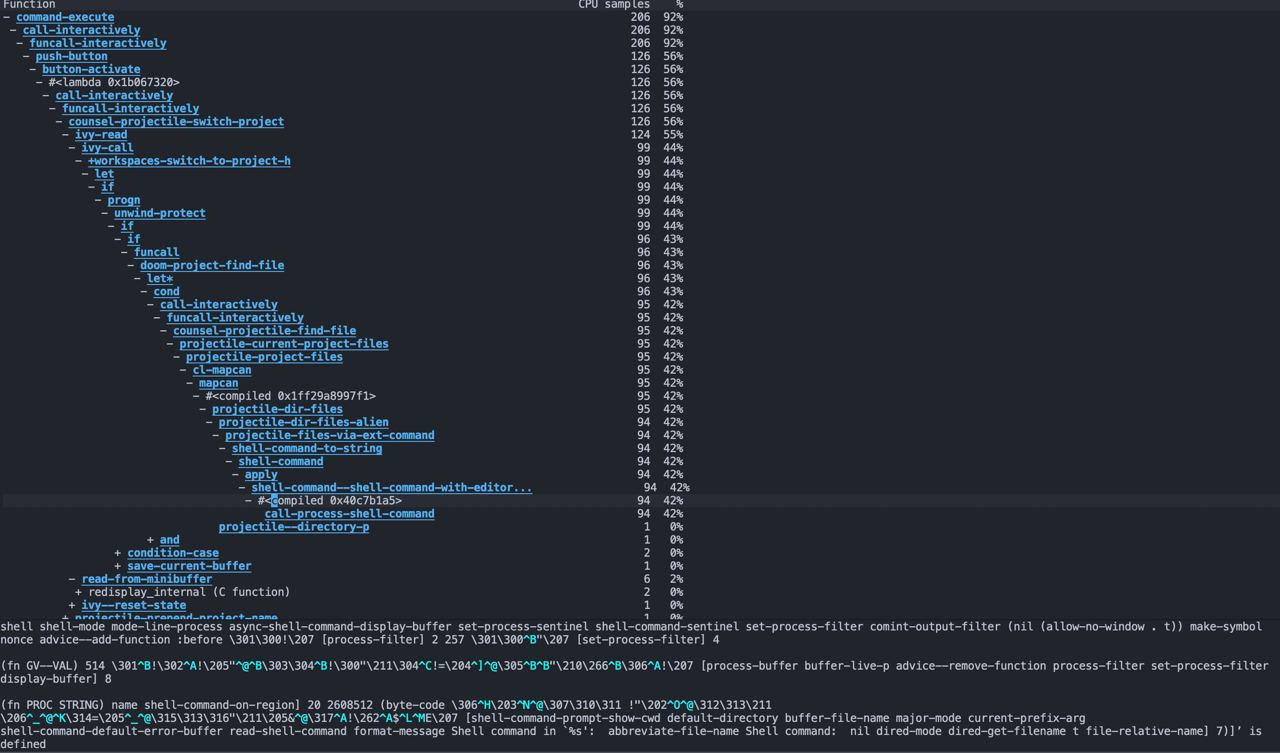Screen dimensions: 1280x753
Task: Open the ivy-read function link
Action: point(101,134)
